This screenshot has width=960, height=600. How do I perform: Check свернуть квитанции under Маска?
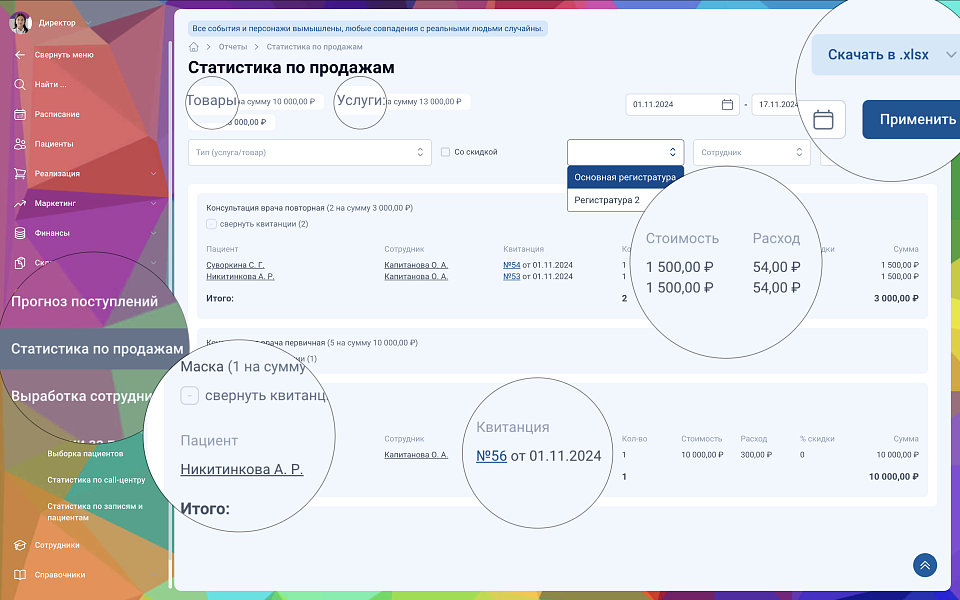click(x=189, y=396)
